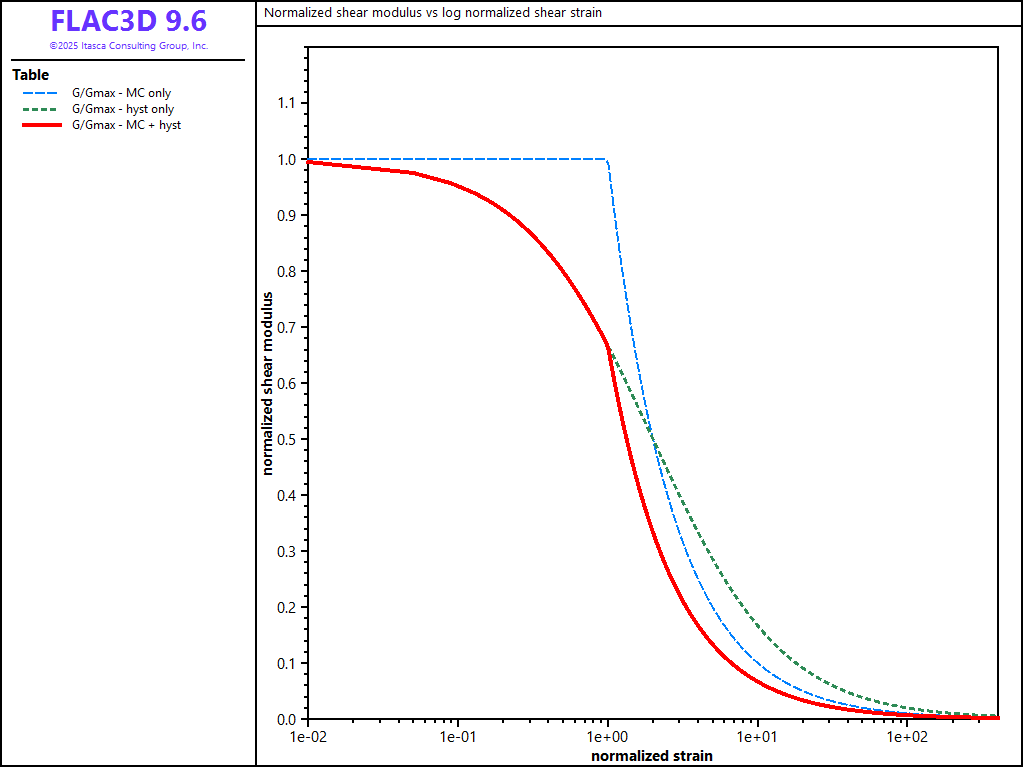Select the 'G/Gmax - MC + hyst' legend label
This screenshot has height=768, width=1024.
(126, 125)
